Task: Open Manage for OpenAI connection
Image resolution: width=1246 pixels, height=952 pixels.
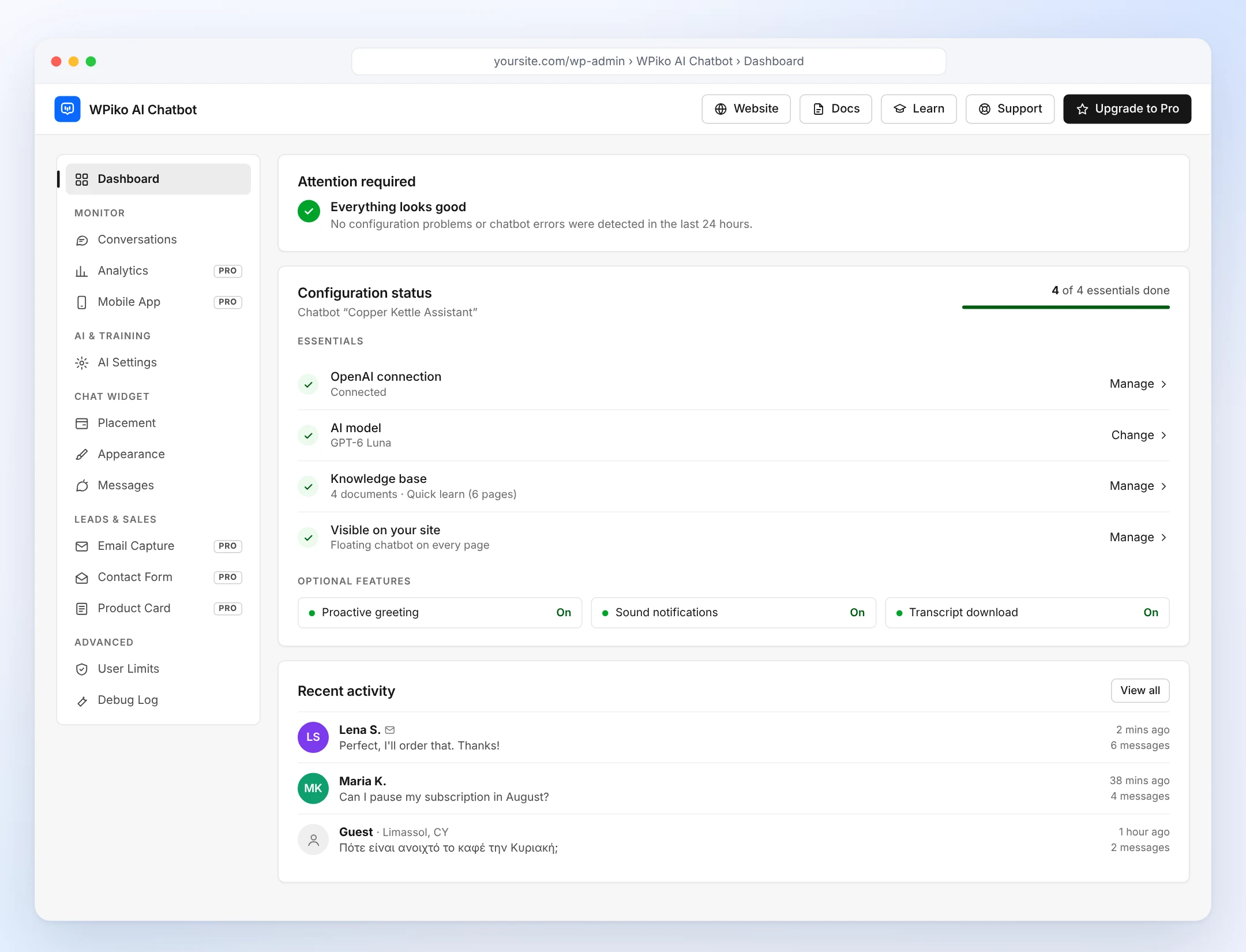Action: [1138, 384]
